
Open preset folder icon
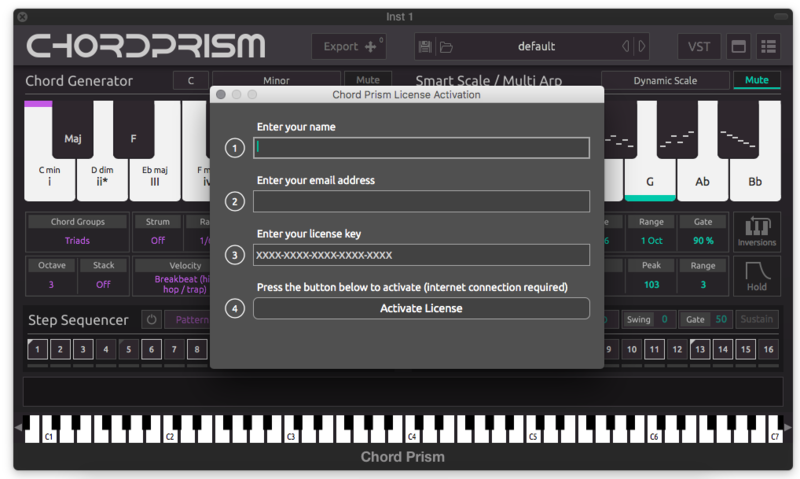coord(446,47)
